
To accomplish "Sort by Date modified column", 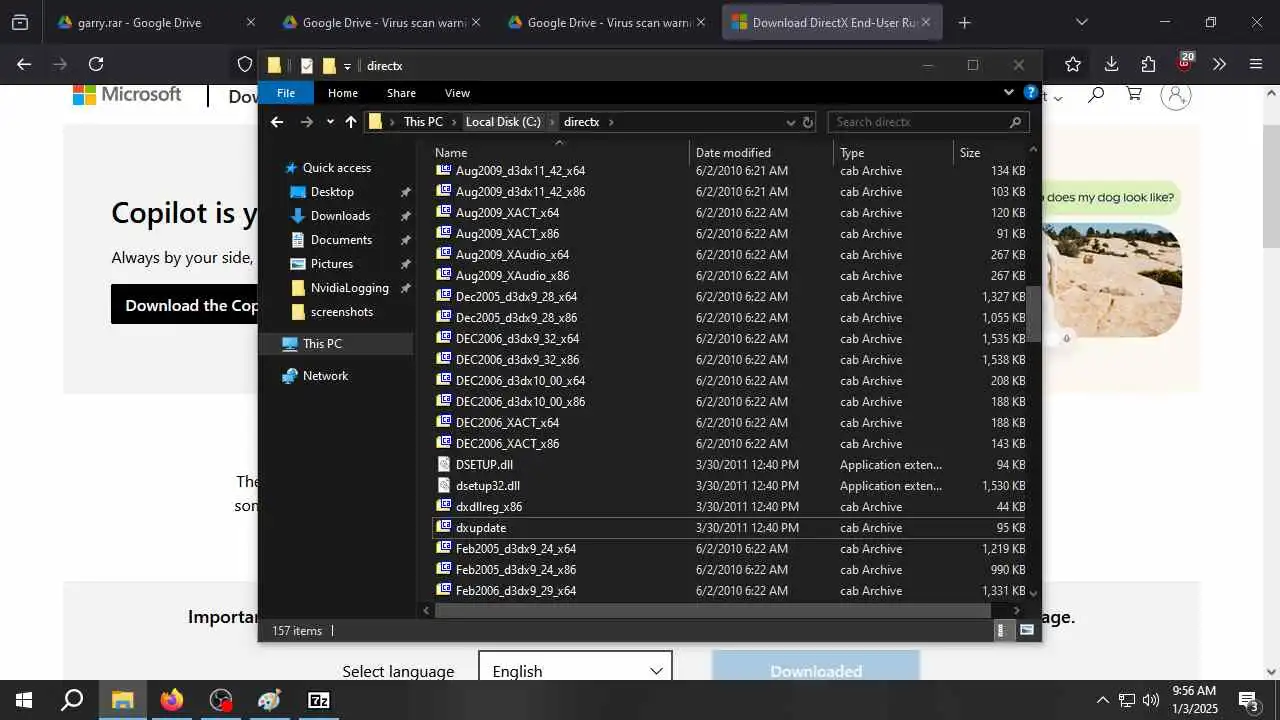I will click(761, 152).
